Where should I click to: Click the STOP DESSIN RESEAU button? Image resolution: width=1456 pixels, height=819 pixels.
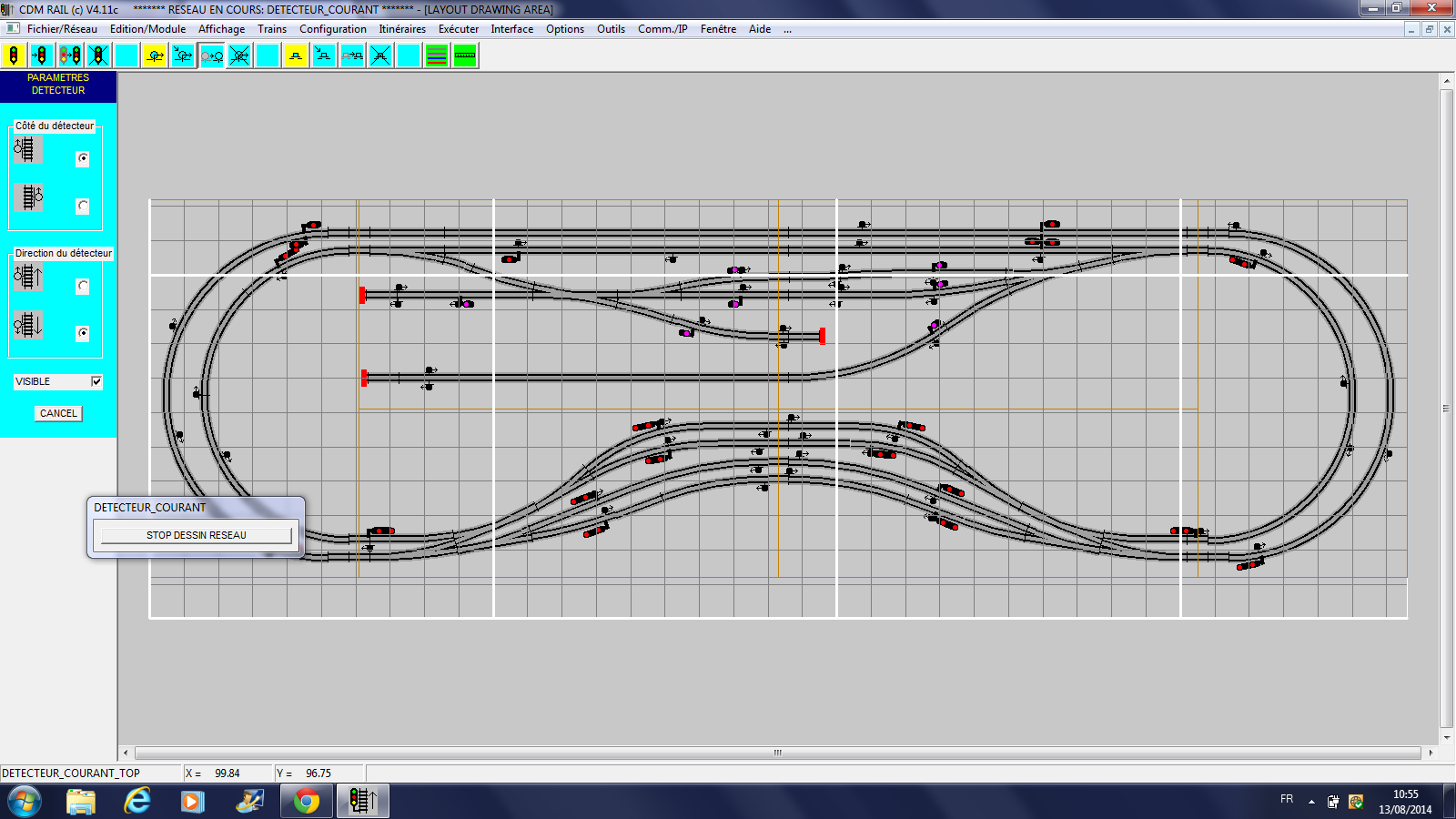pos(197,535)
